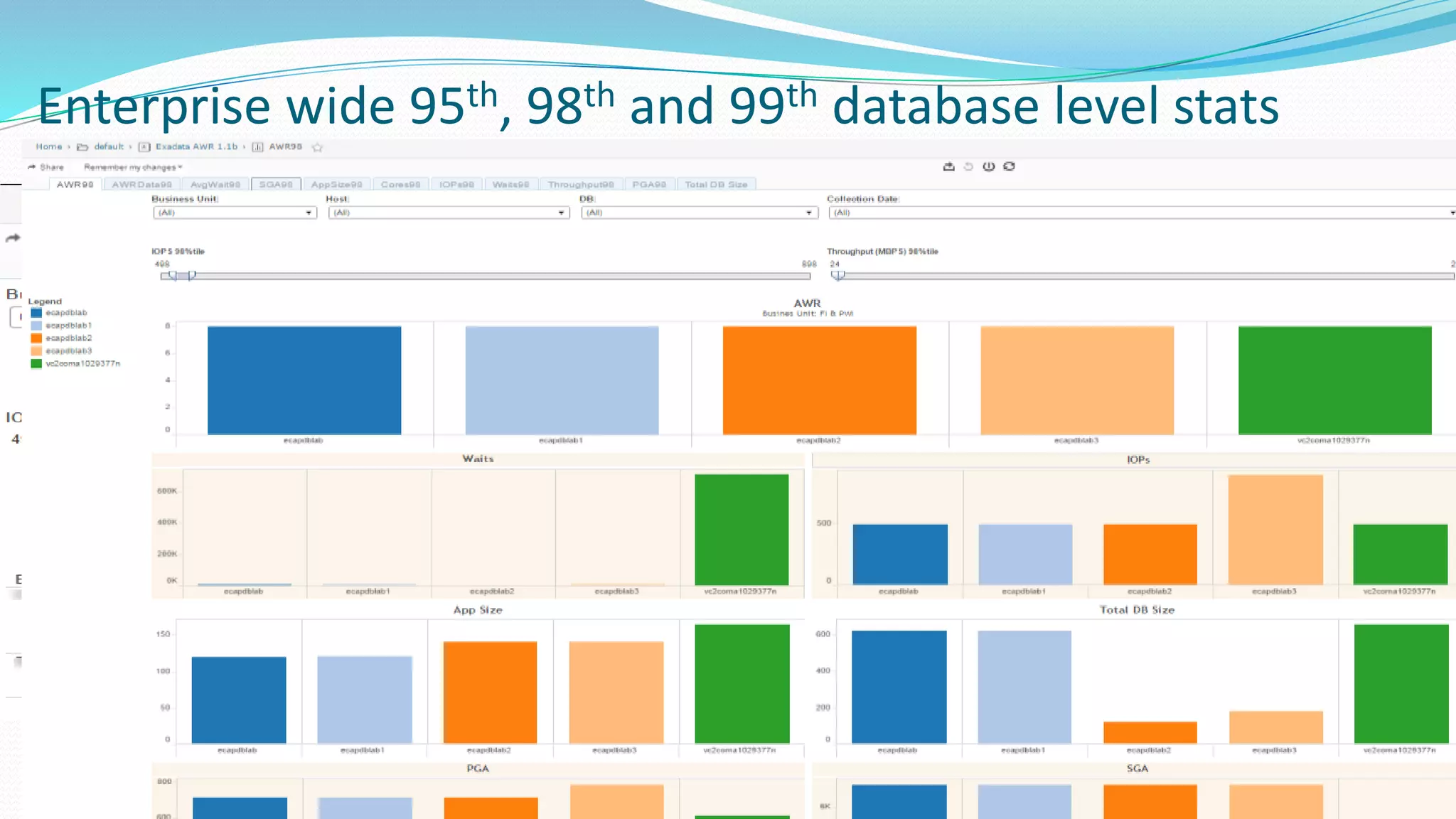Image resolution: width=1456 pixels, height=819 pixels.
Task: Open the default project breadcrumb link
Action: pos(109,146)
